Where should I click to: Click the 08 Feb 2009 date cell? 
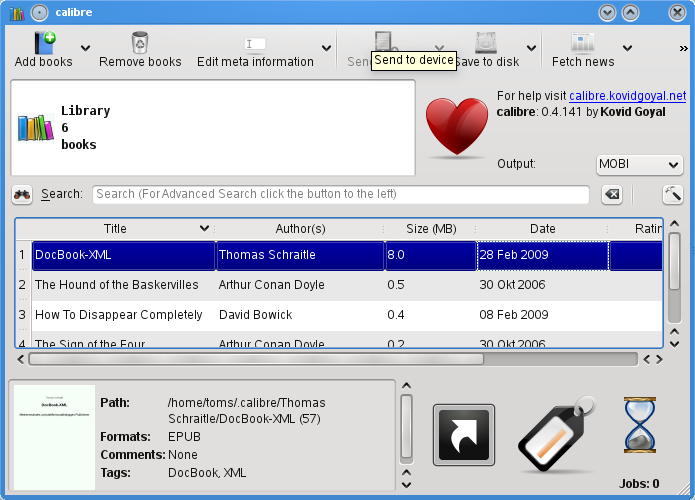543,315
